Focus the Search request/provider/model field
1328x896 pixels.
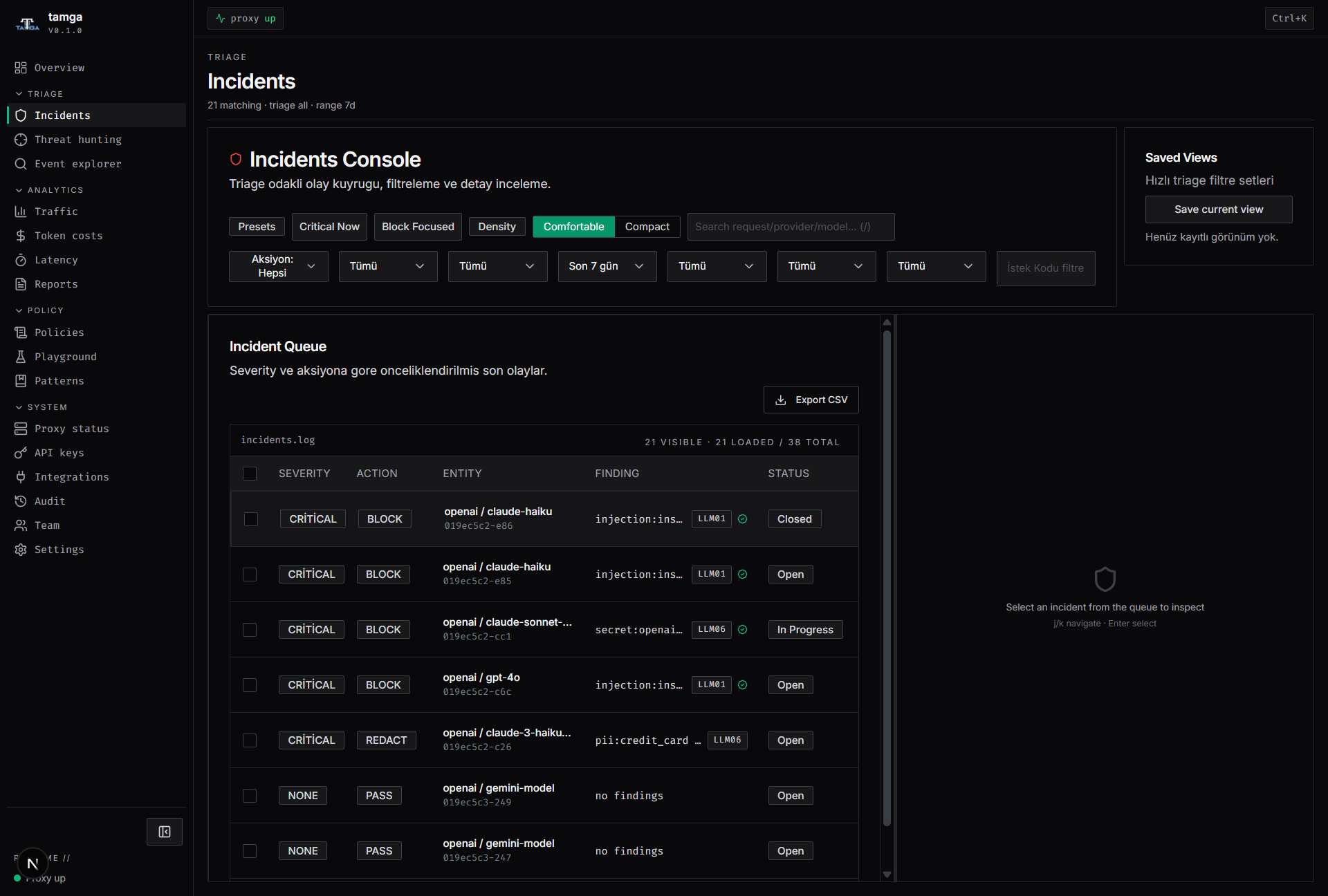coord(791,227)
